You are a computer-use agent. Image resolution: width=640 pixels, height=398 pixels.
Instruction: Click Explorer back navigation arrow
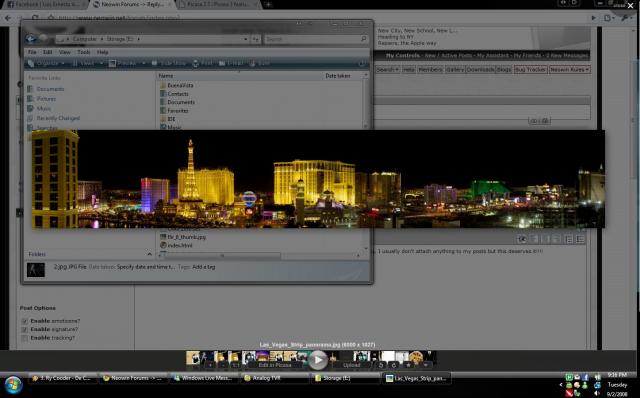[31, 39]
